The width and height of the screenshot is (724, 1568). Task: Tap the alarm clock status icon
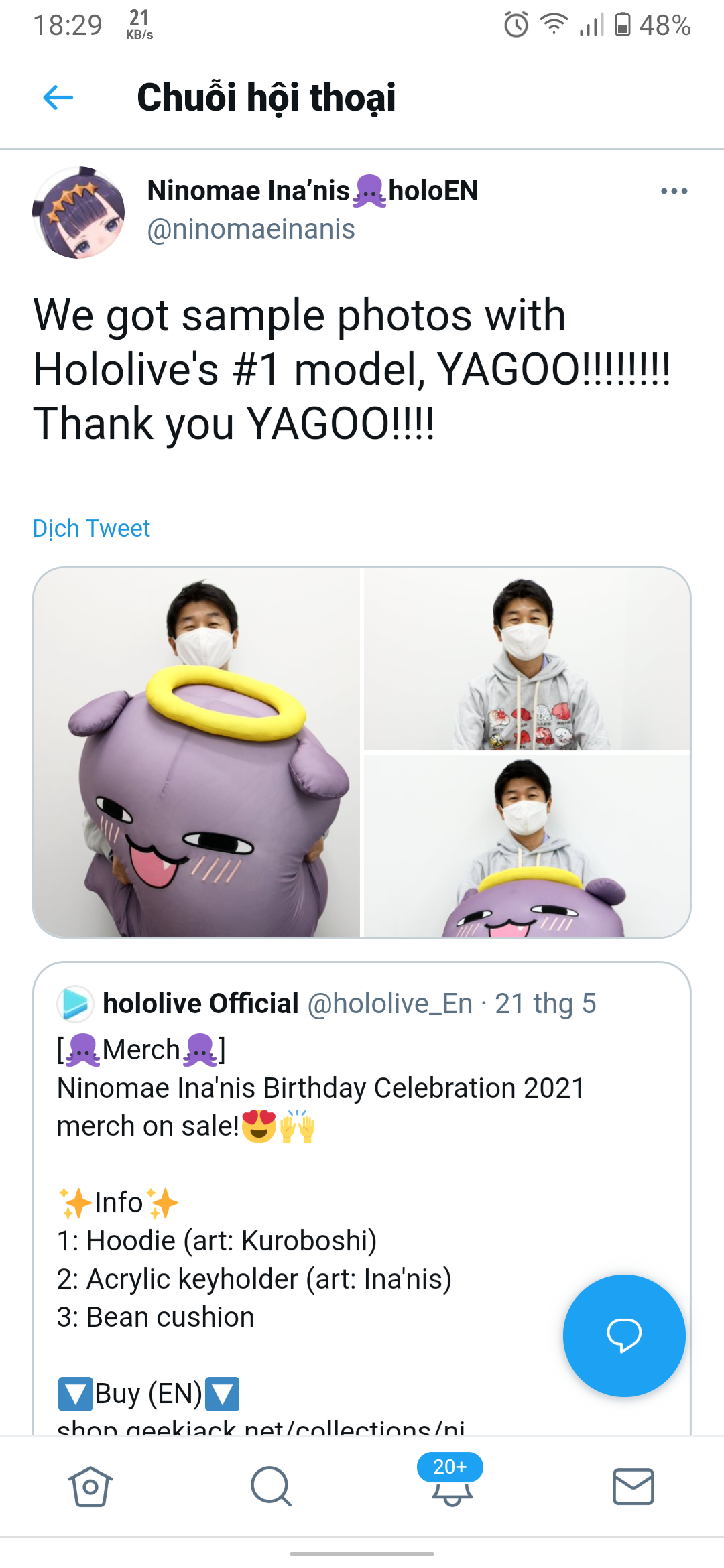click(x=514, y=22)
